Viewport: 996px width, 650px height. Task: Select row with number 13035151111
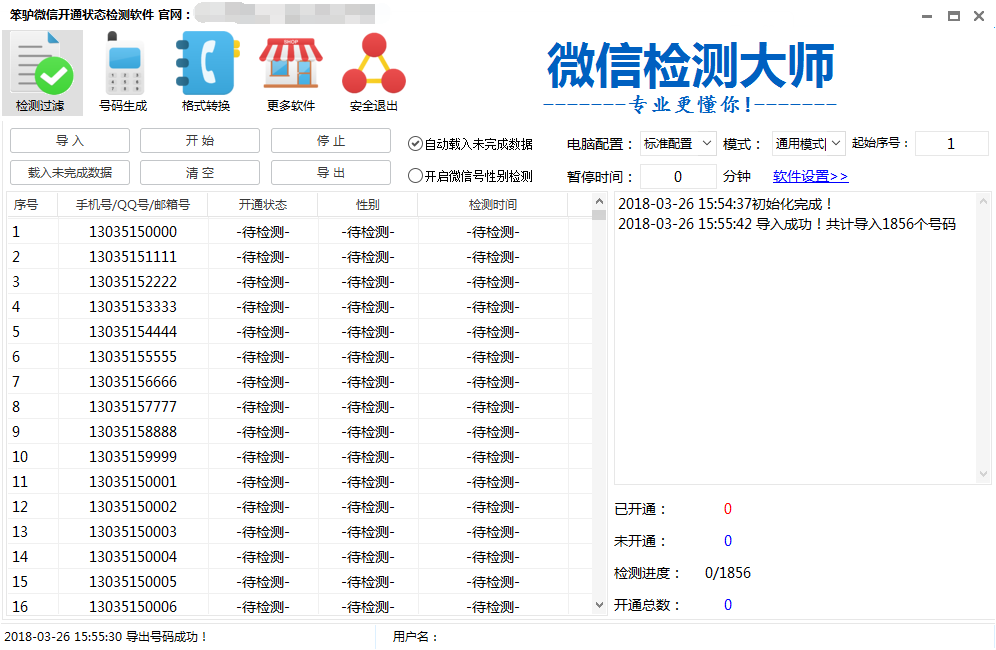coord(300,257)
